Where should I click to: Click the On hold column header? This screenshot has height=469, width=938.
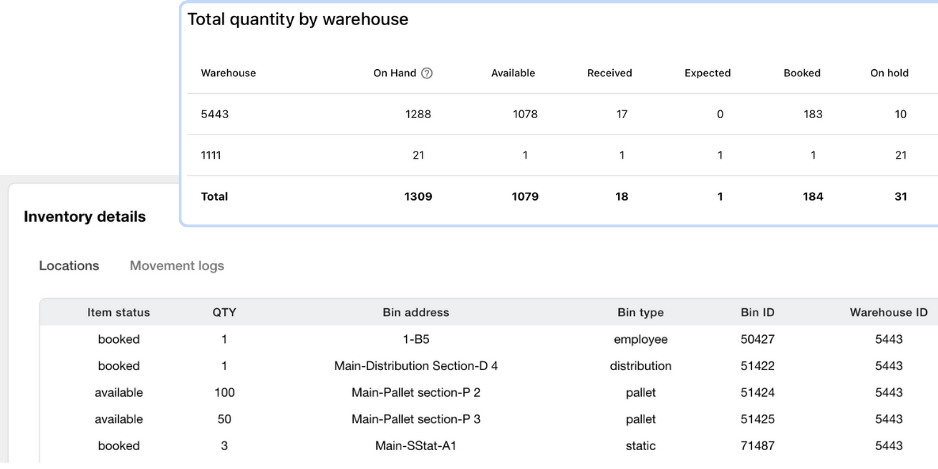point(889,73)
